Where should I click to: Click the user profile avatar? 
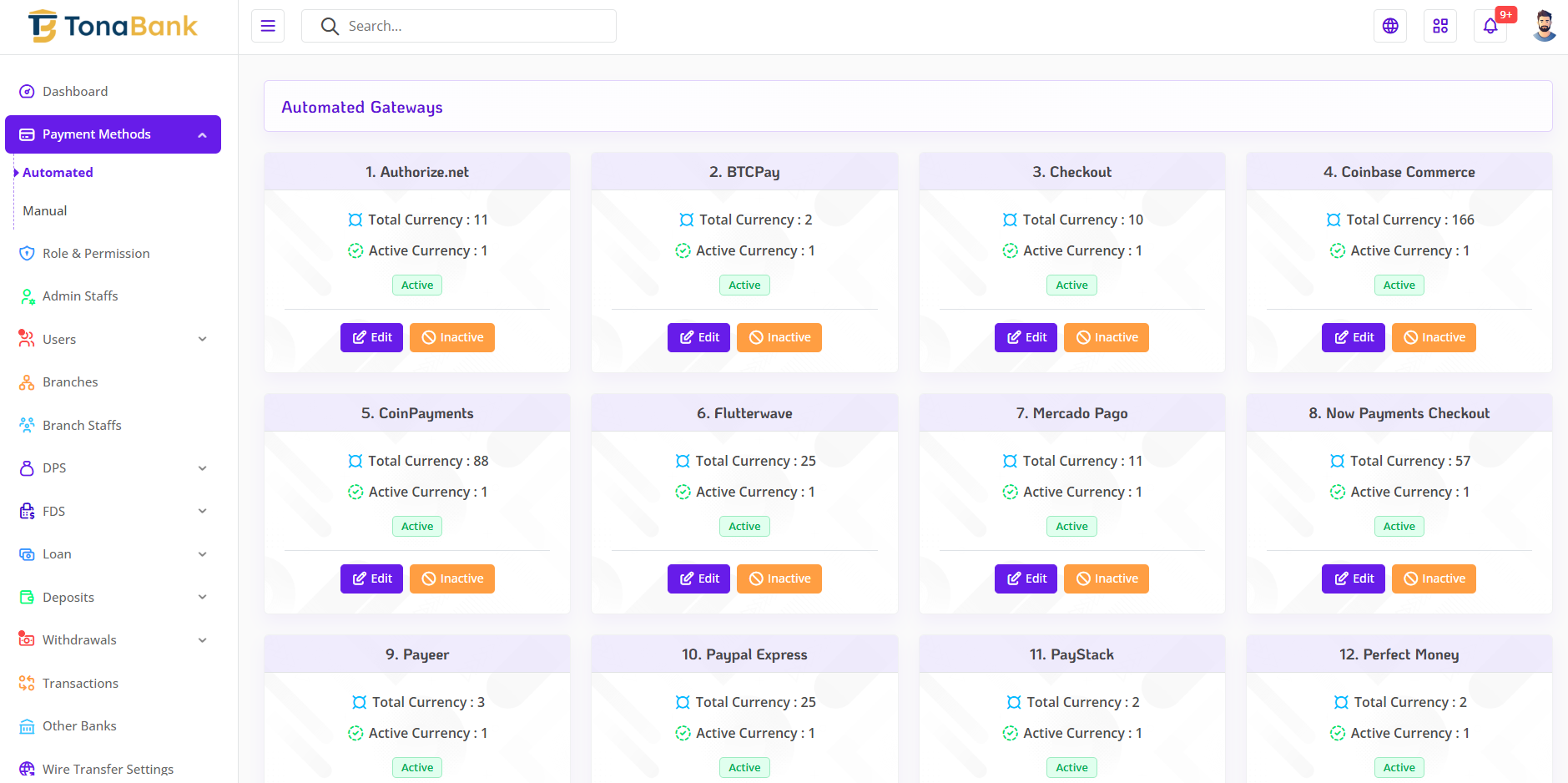click(1544, 26)
